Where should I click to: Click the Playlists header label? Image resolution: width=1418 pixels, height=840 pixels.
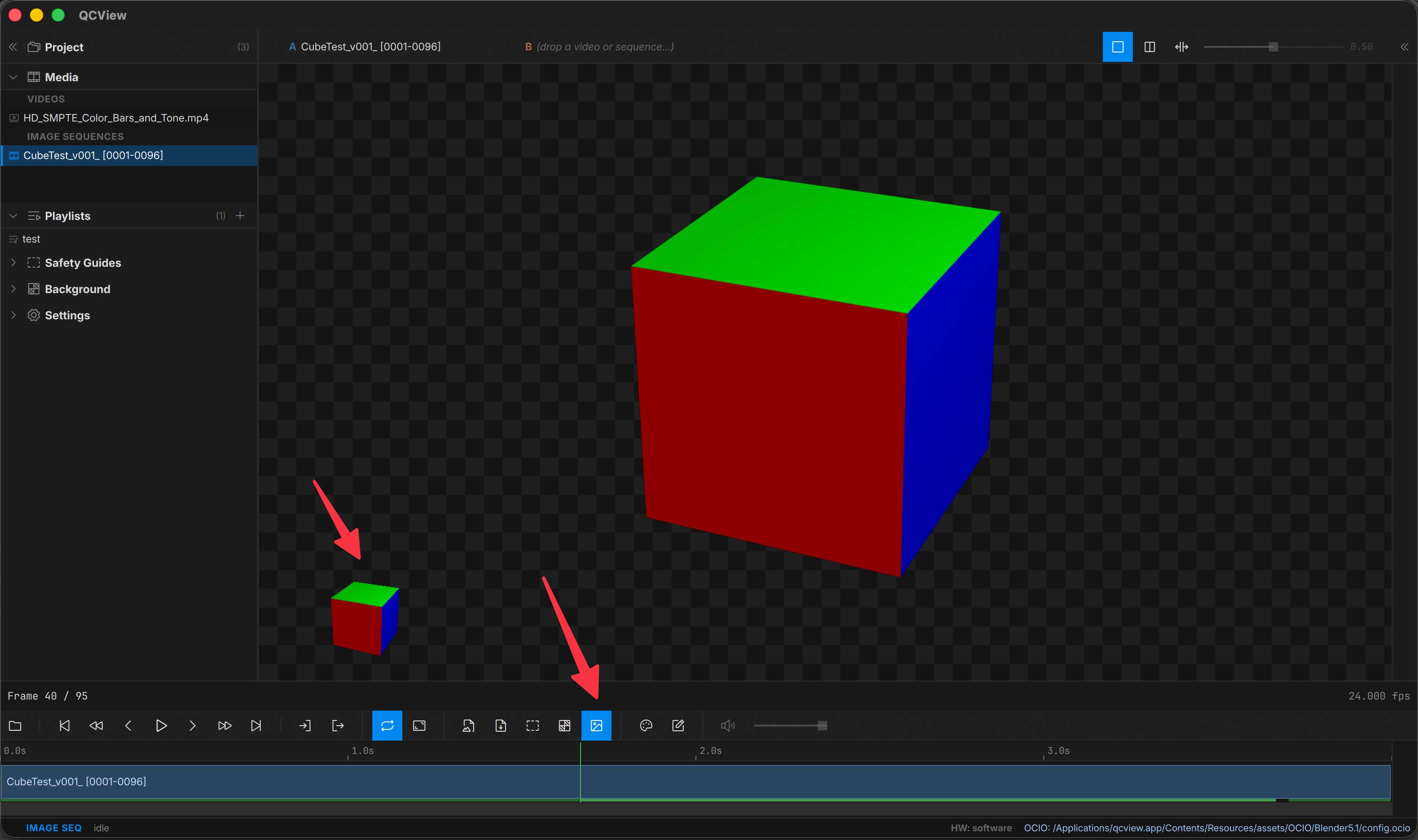click(x=68, y=216)
